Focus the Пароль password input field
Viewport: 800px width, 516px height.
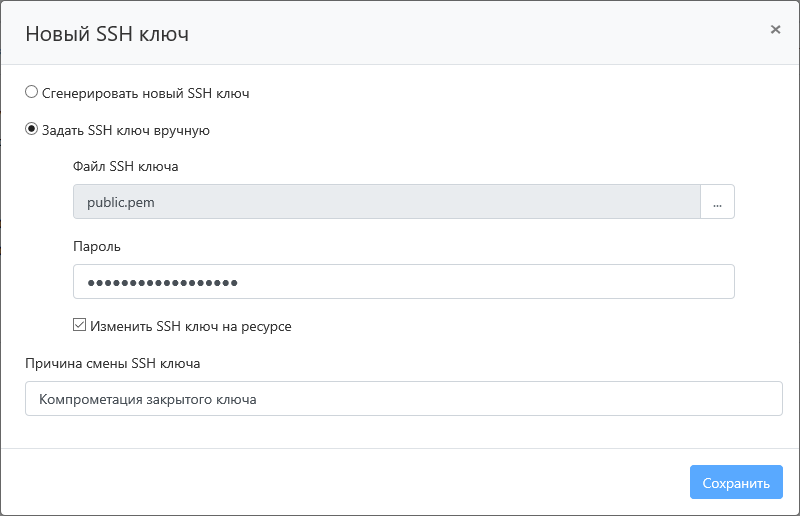(403, 282)
